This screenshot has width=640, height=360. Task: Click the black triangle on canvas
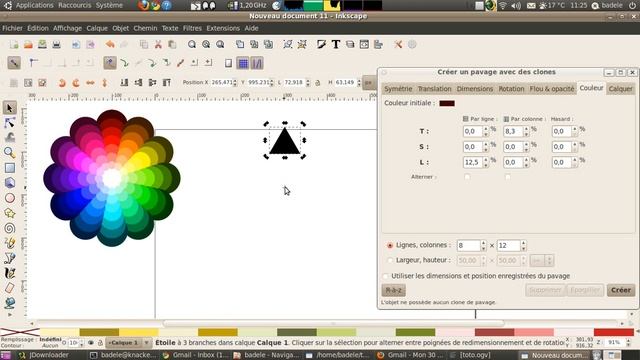tap(284, 142)
